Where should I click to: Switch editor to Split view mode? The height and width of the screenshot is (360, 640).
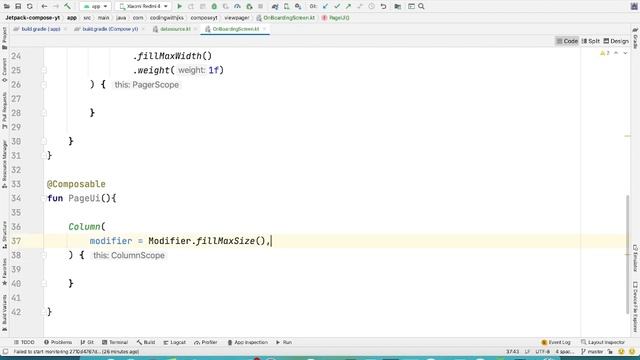(591, 41)
